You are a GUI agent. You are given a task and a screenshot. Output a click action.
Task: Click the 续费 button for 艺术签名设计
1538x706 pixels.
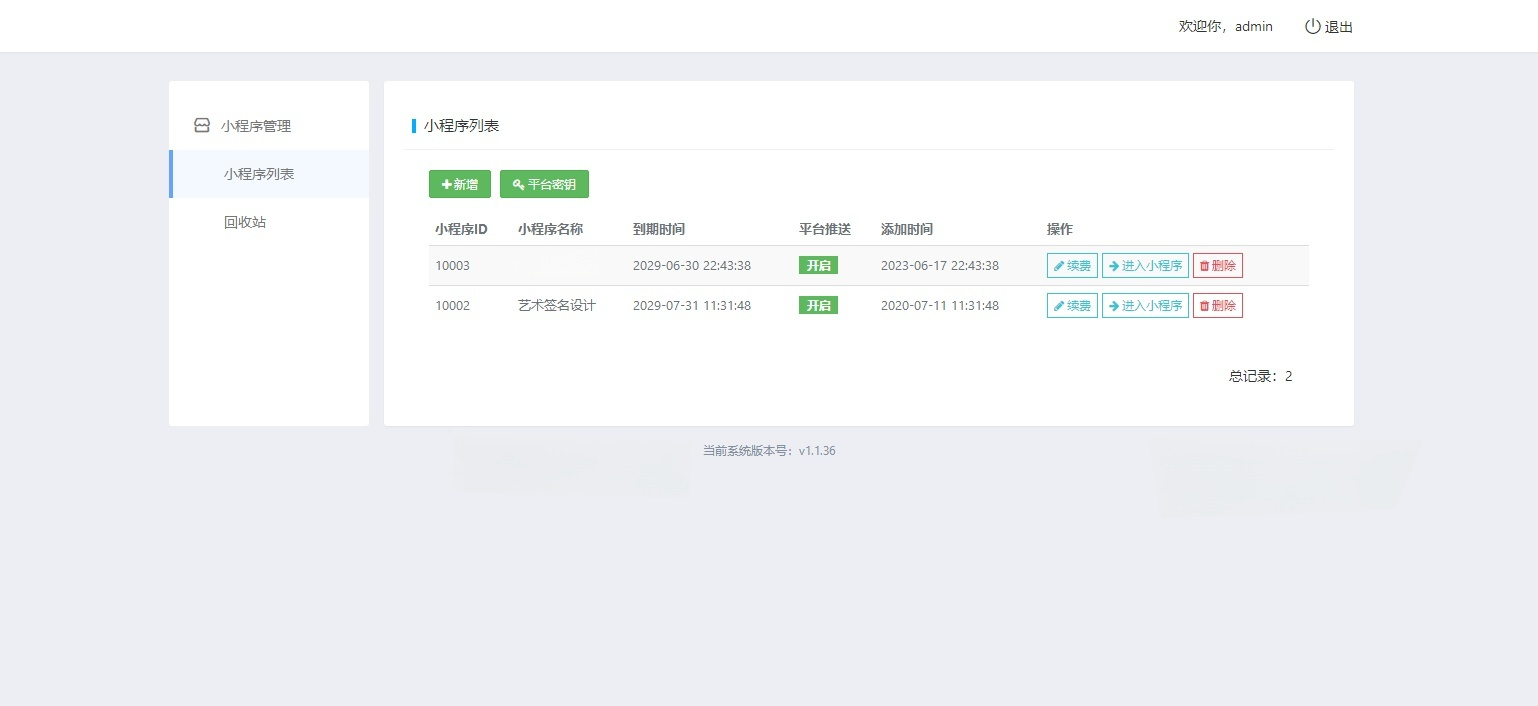pyautogui.click(x=1071, y=305)
